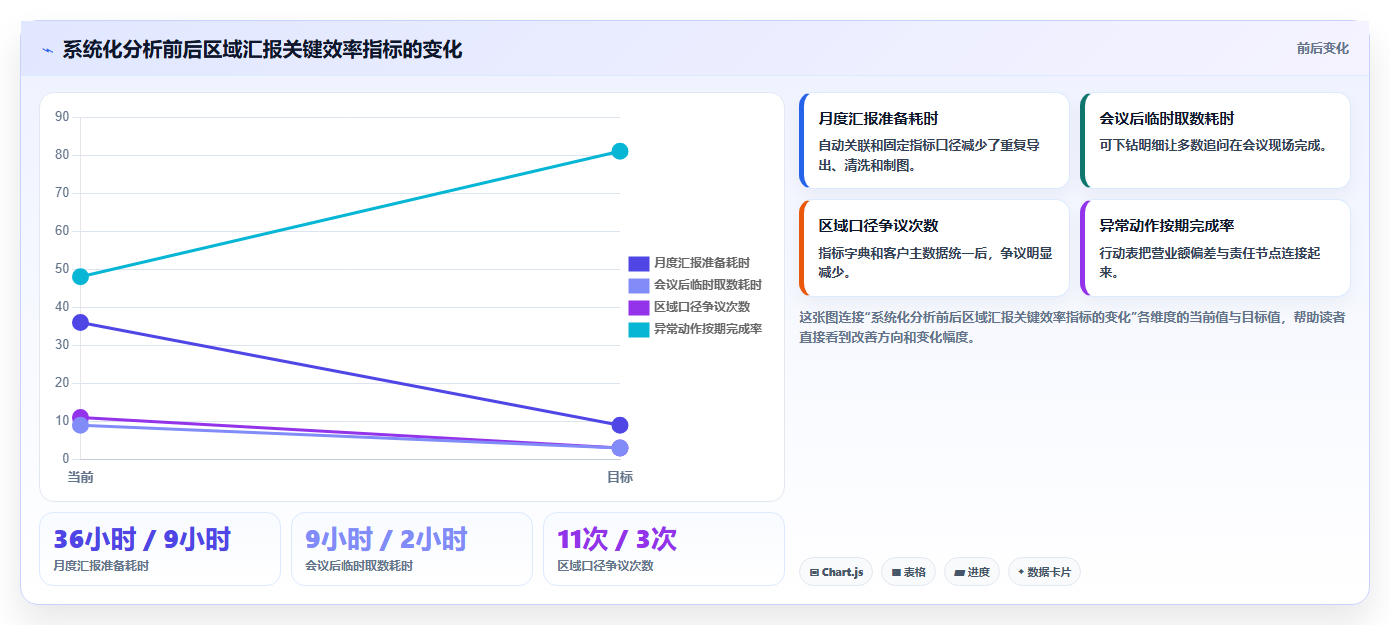Select the 数据卡片 tag
1390x625 pixels.
coord(1044,572)
